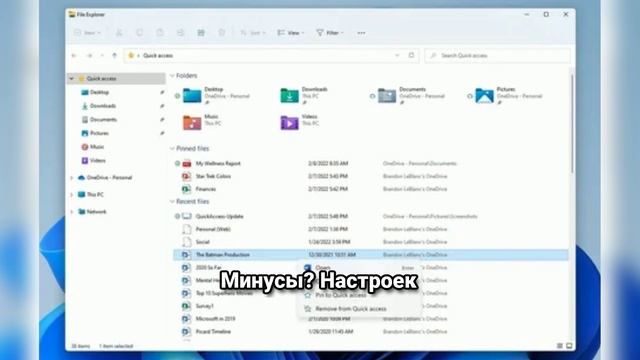Select the Star Trek Colors file
This screenshot has height=360, width=640.
click(x=213, y=176)
